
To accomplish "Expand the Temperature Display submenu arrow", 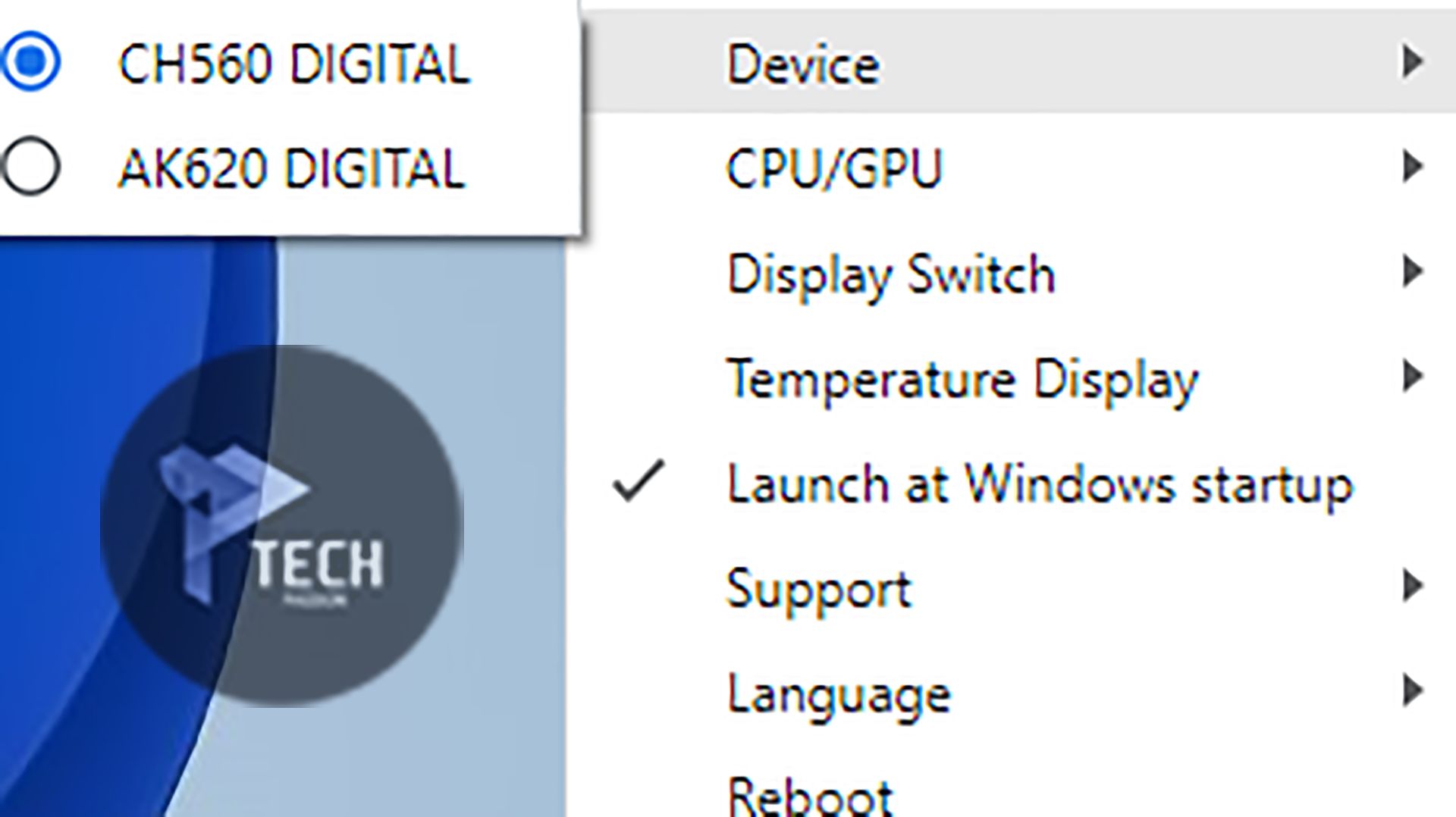I will coord(1411,377).
